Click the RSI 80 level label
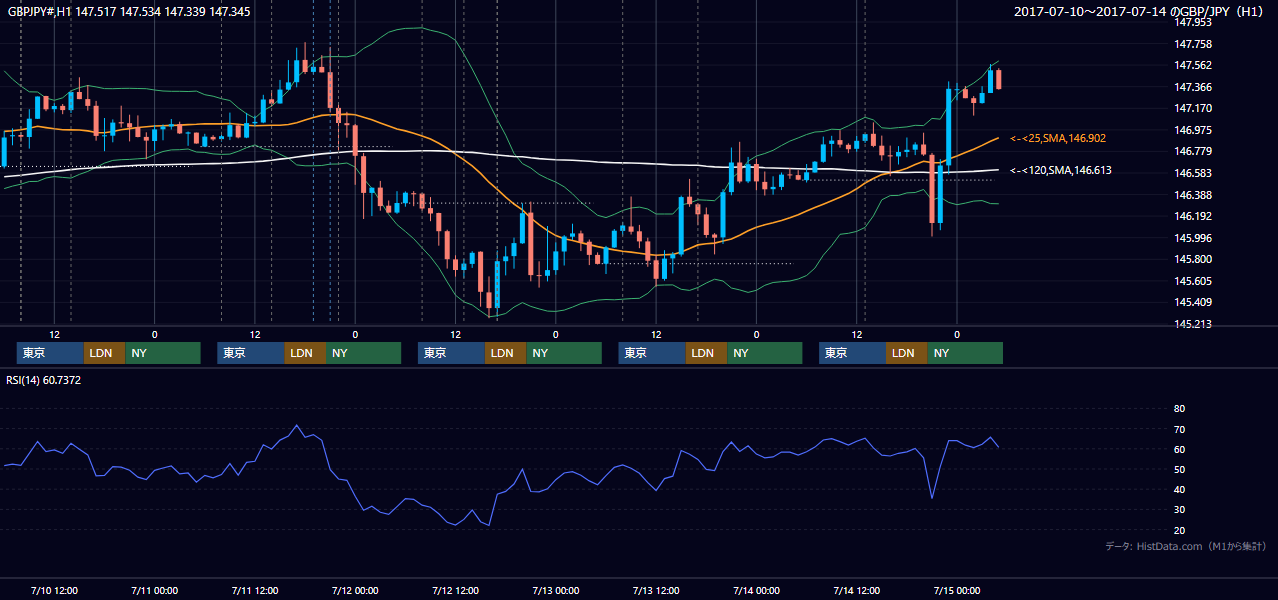This screenshot has width=1278, height=600. pyautogui.click(x=1179, y=409)
